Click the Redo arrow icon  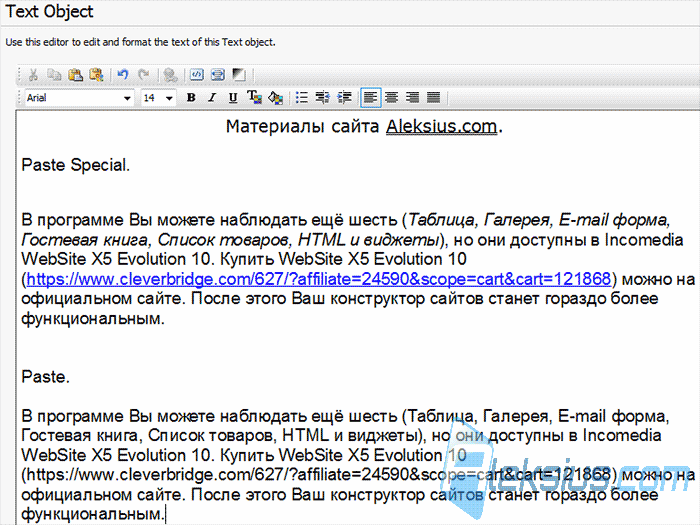point(144,75)
